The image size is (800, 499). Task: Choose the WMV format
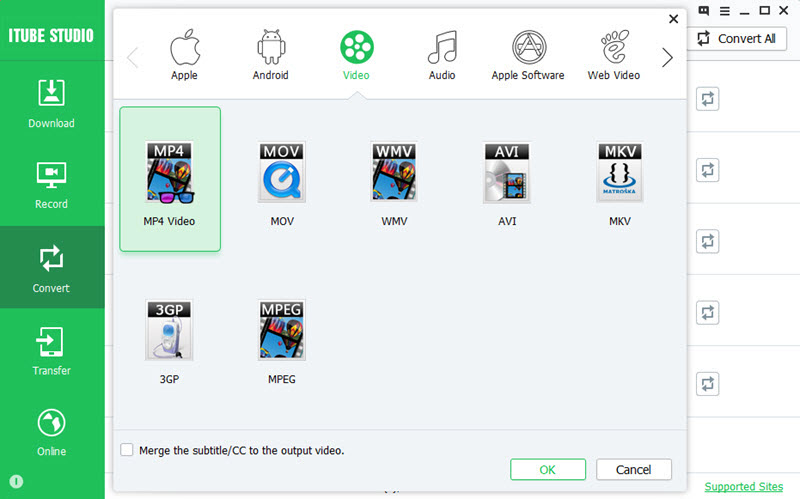394,184
